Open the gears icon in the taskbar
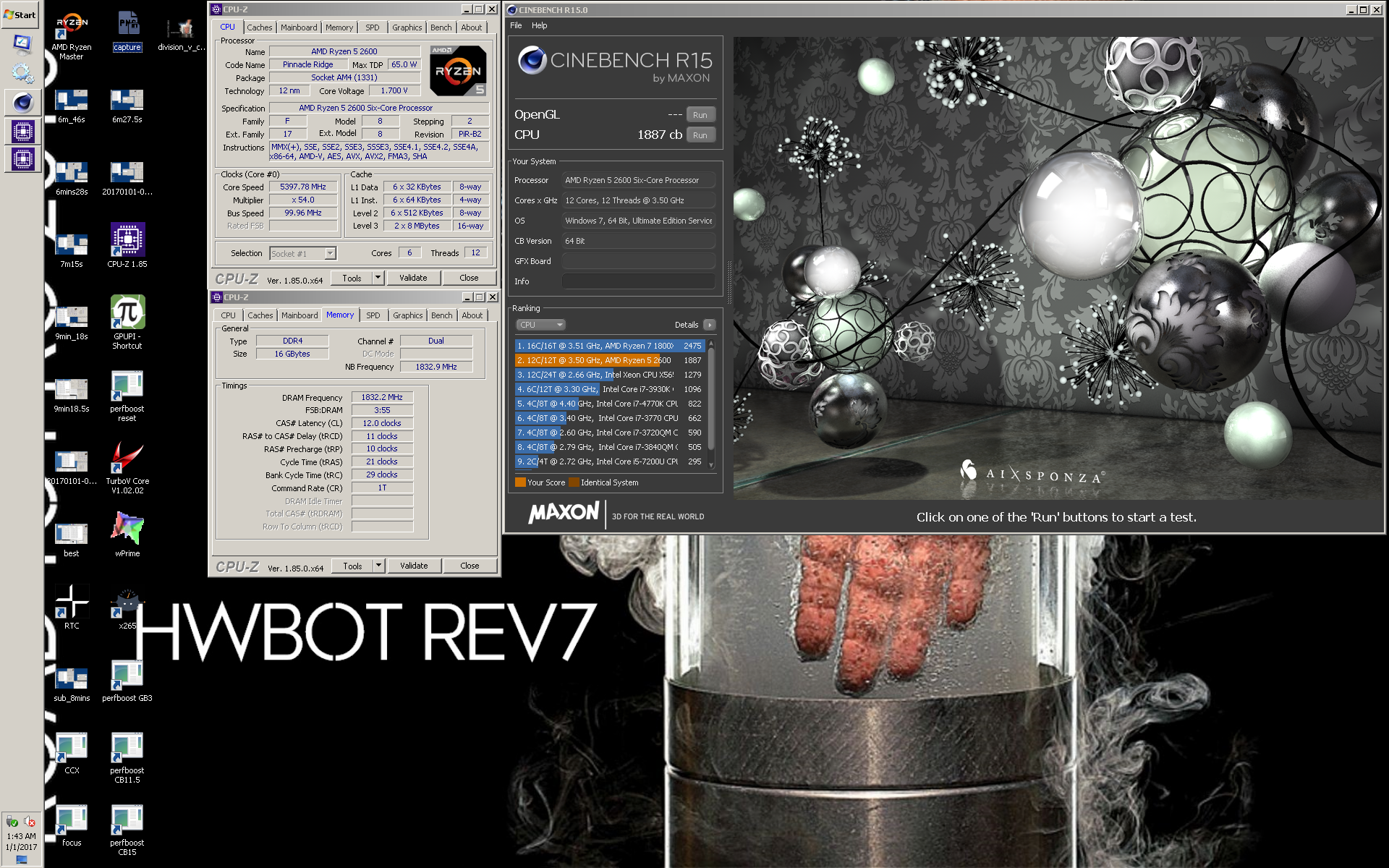Image resolution: width=1389 pixels, height=868 pixels. point(22,72)
